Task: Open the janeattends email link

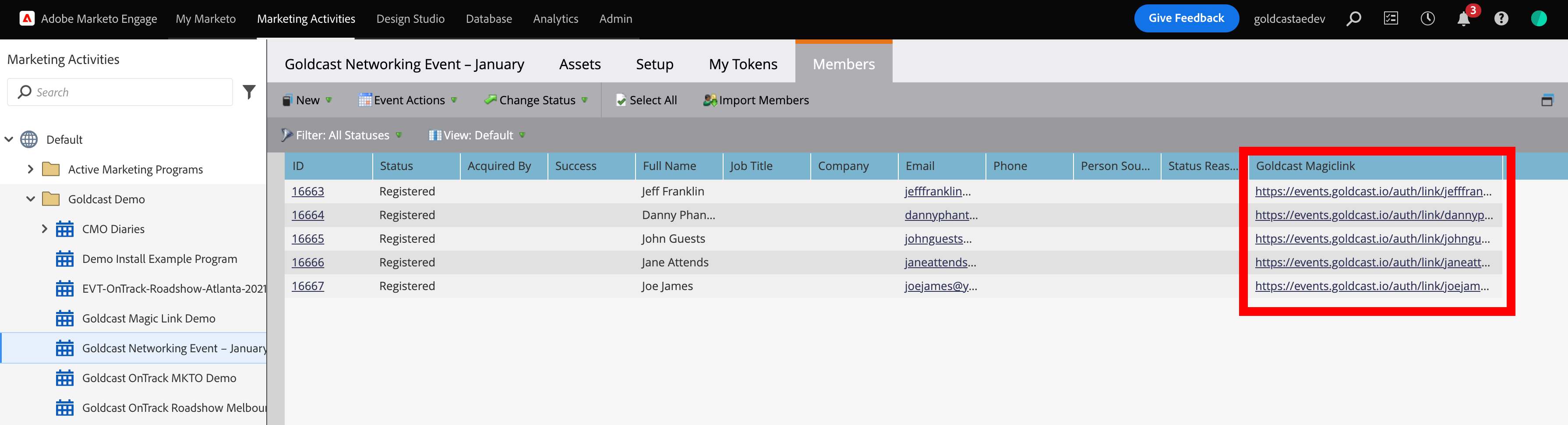Action: coord(940,262)
